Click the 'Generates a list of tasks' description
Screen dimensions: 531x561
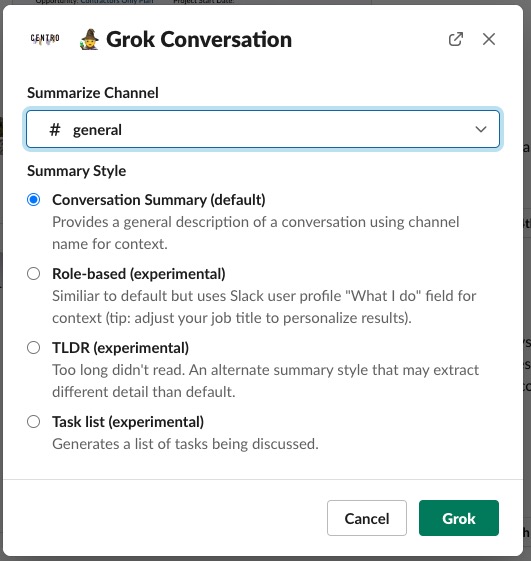point(185,444)
